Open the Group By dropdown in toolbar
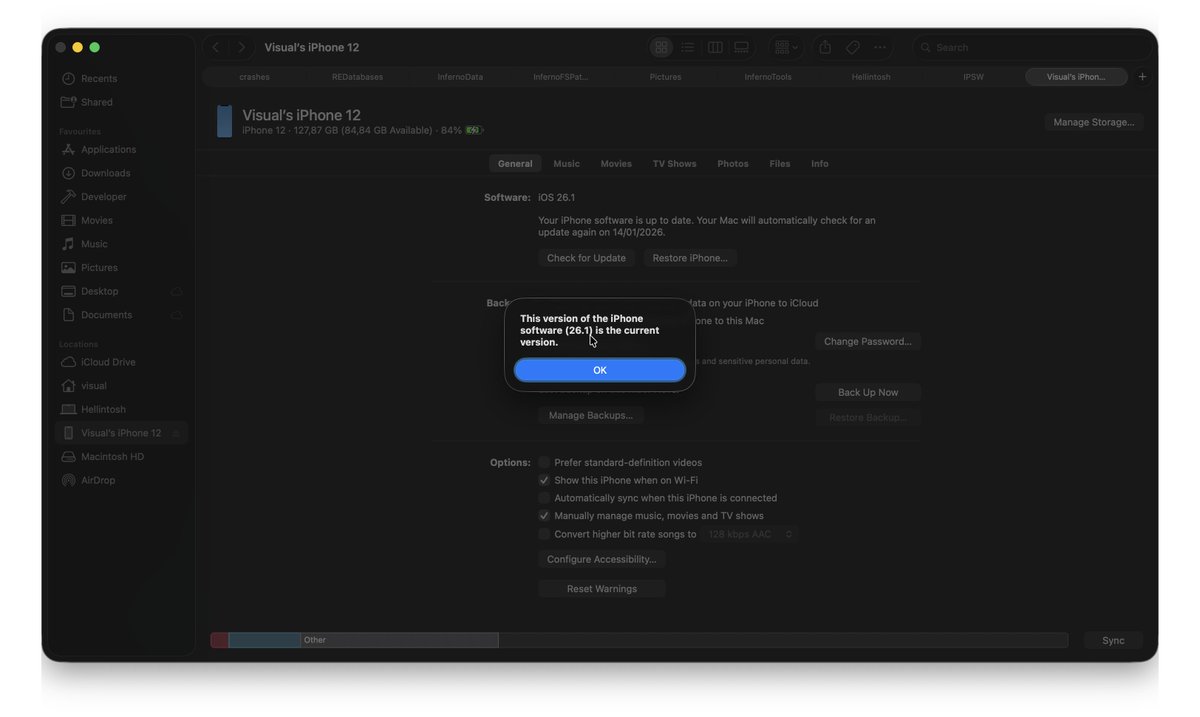Viewport: 1200px width, 717px height. (x=787, y=47)
